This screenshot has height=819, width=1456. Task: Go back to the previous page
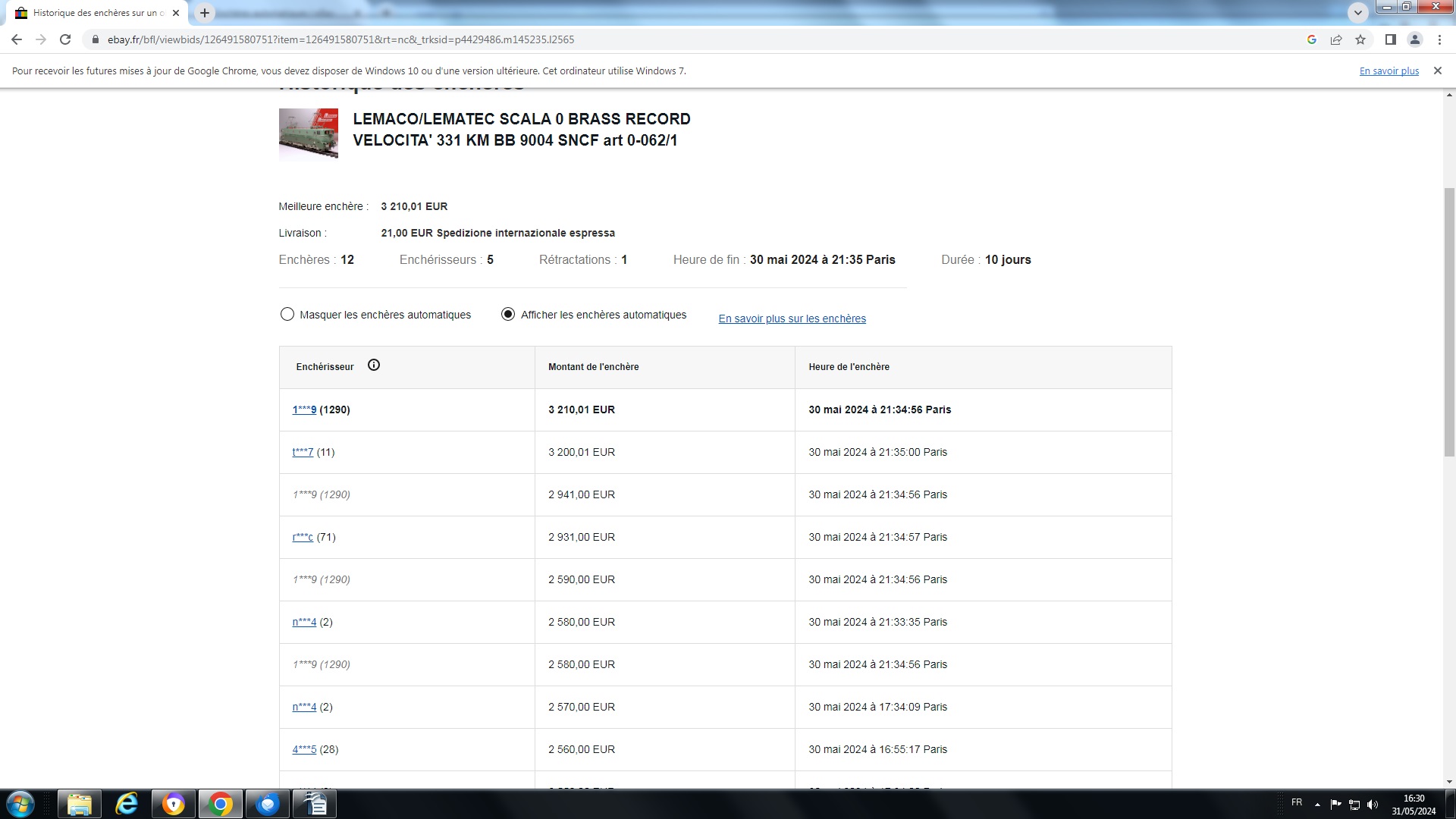[17, 39]
